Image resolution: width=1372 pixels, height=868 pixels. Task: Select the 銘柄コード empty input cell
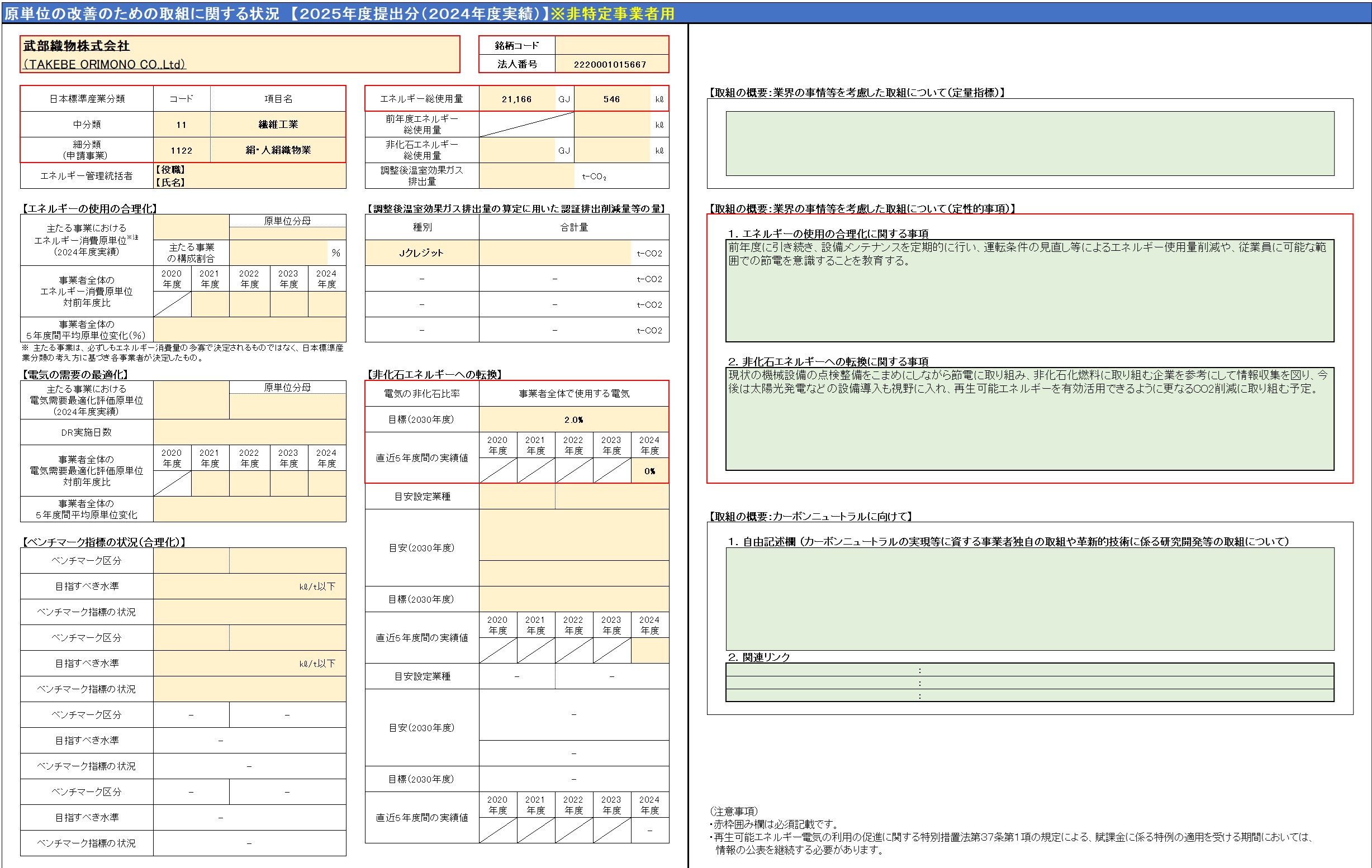coord(611,45)
